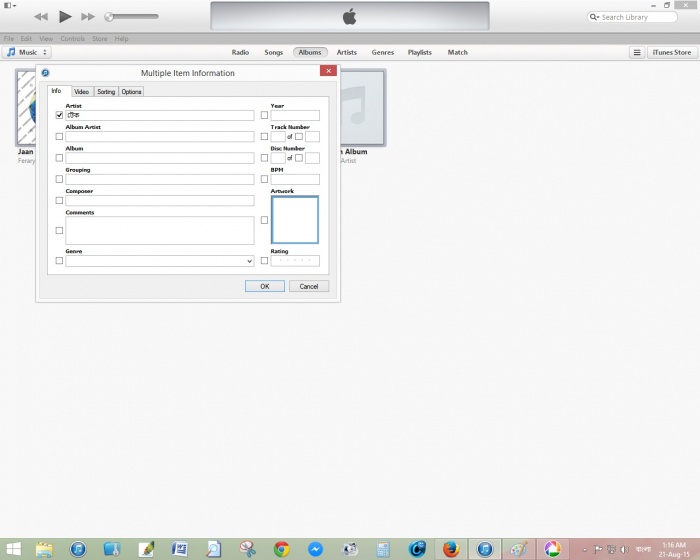Expand the Genre dropdown arrow
The width and height of the screenshot is (700, 560).
click(250, 261)
